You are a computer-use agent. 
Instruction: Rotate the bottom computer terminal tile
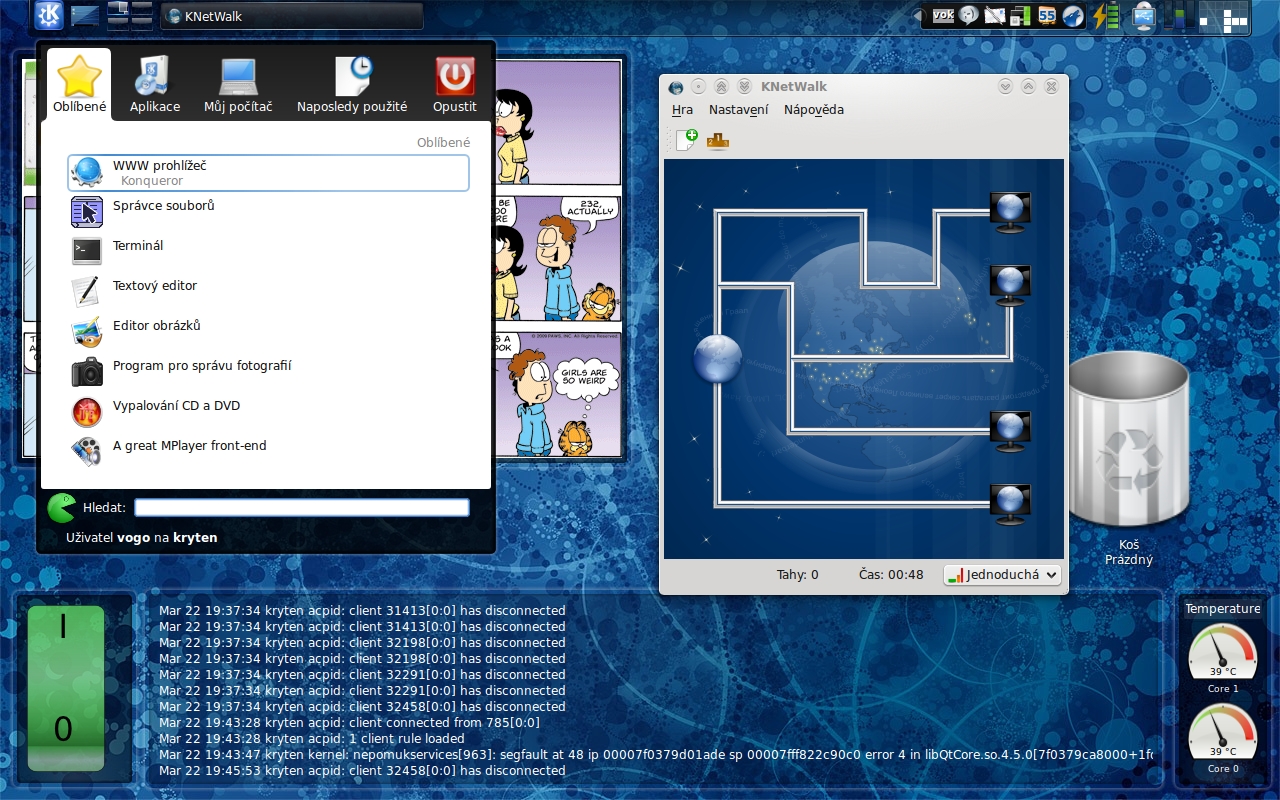pyautogui.click(x=1010, y=504)
